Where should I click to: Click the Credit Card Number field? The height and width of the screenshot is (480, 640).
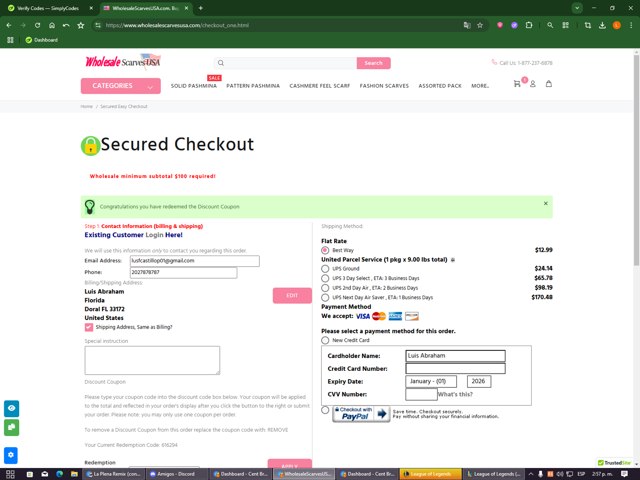[x=456, y=369]
